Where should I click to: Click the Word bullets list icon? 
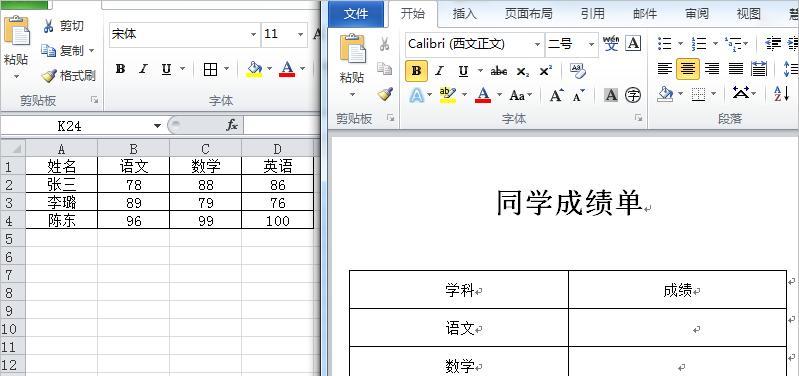[x=664, y=43]
